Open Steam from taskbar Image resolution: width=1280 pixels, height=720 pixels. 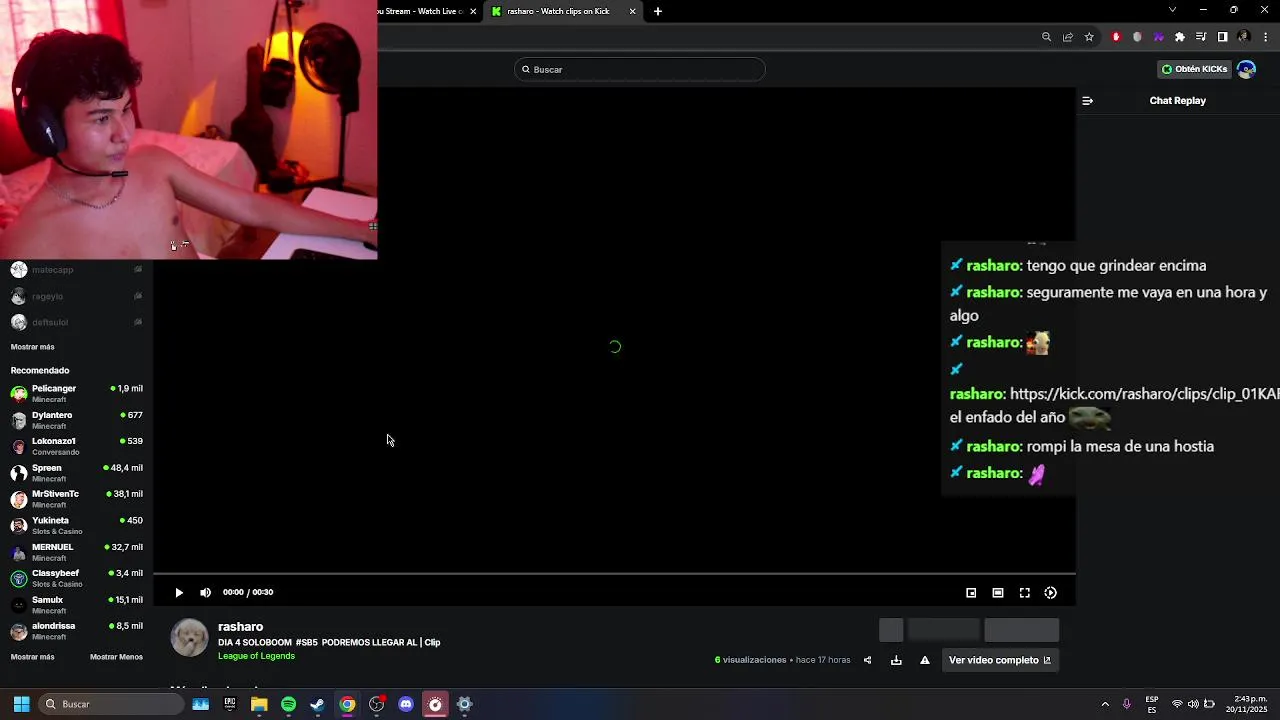coord(317,704)
